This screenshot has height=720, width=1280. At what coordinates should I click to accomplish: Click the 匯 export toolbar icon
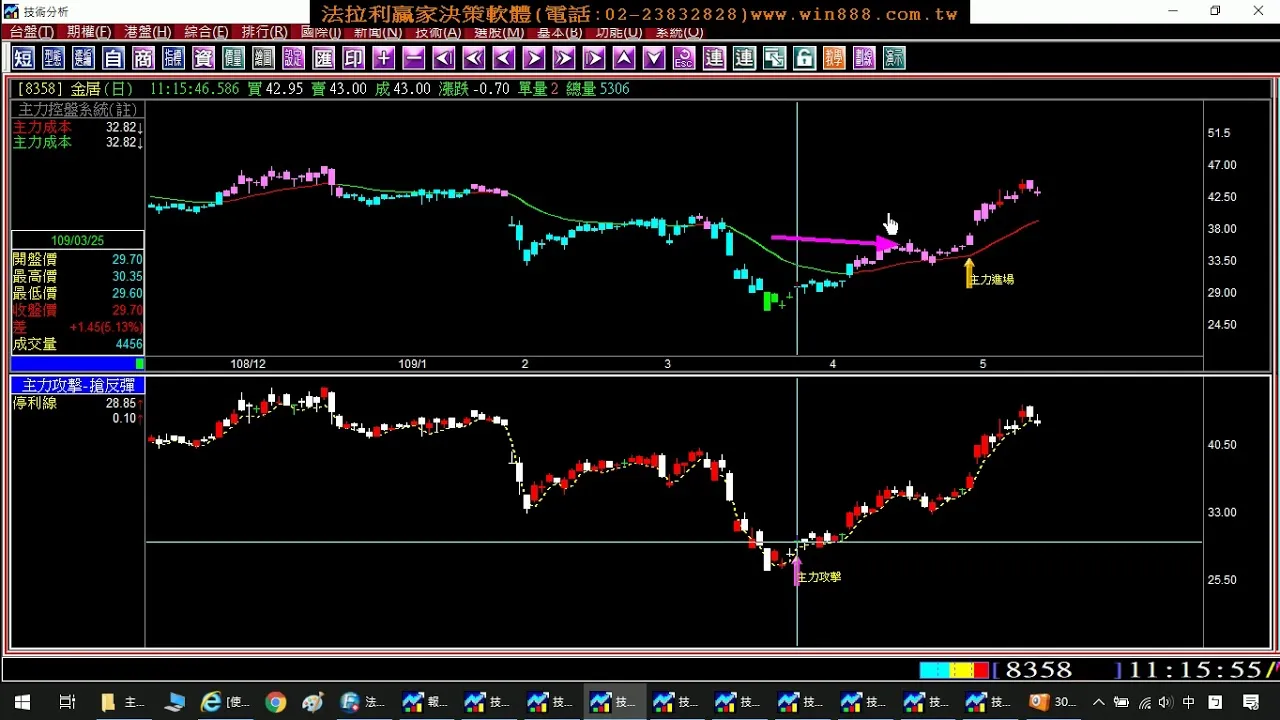[x=324, y=58]
